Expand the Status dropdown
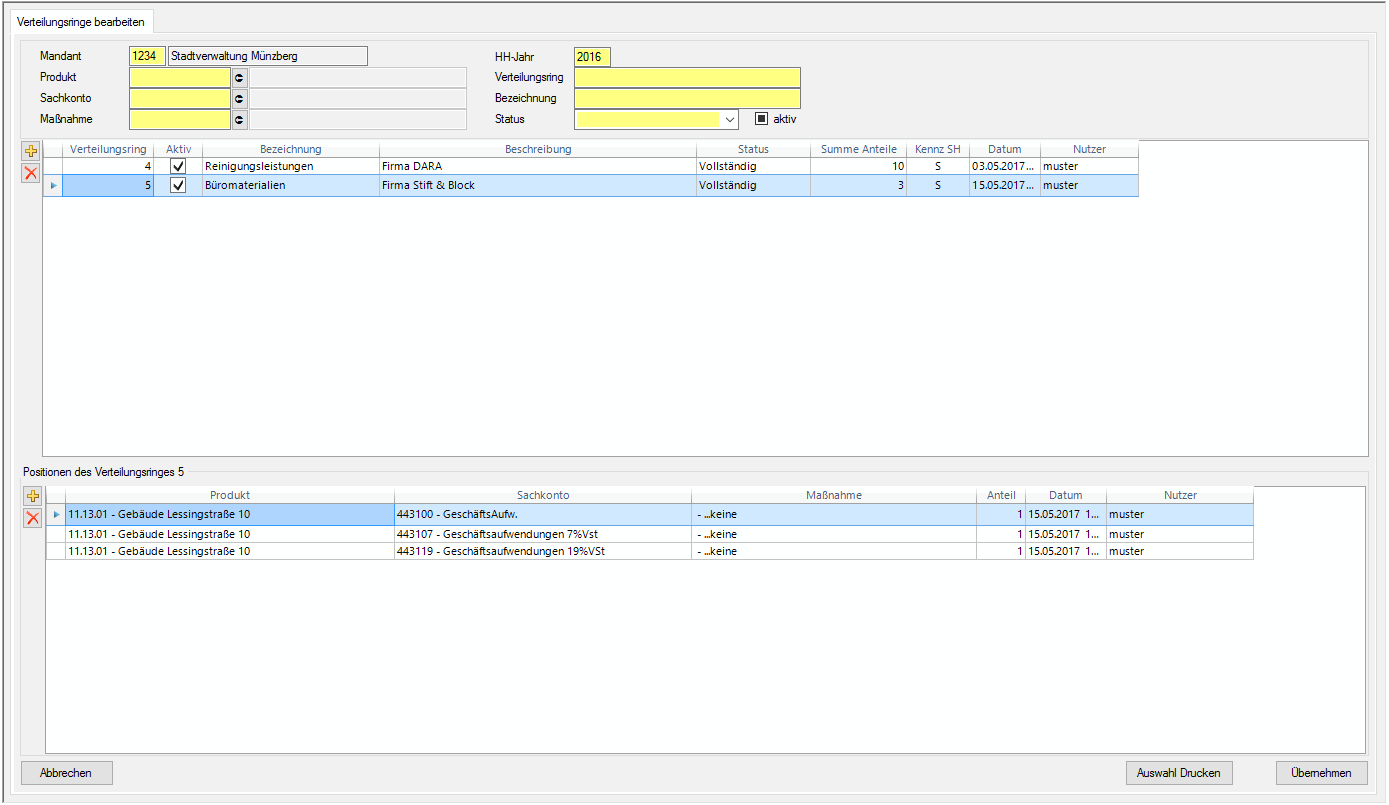 [x=729, y=119]
